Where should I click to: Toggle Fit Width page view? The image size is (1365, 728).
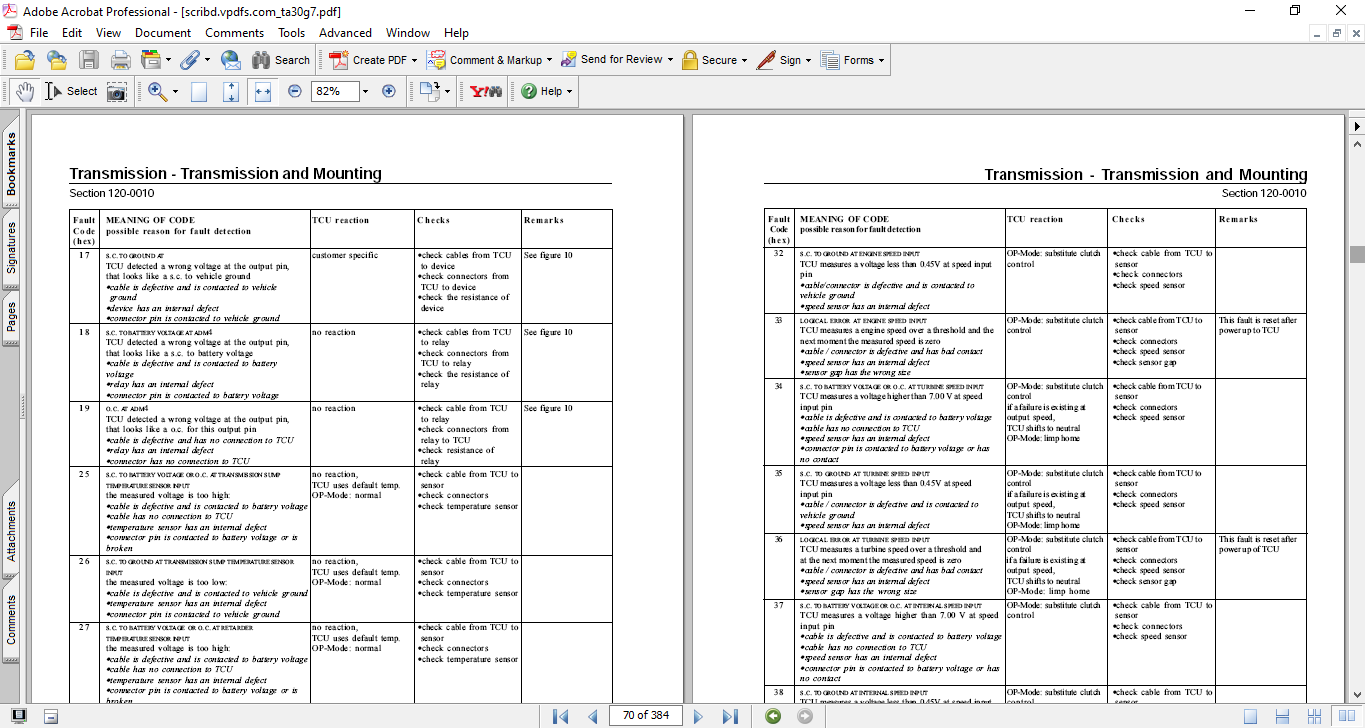[x=263, y=91]
